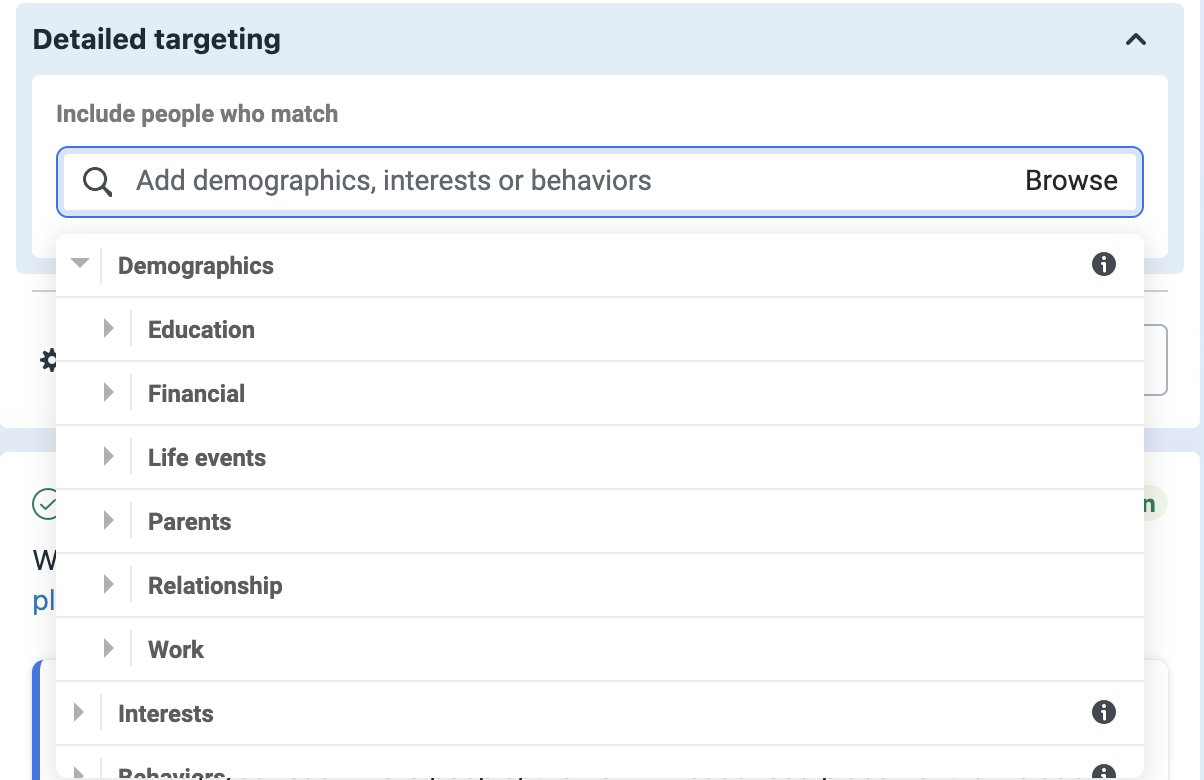The width and height of the screenshot is (1204, 780).
Task: Expand the Interests category arrow
Action: point(79,712)
